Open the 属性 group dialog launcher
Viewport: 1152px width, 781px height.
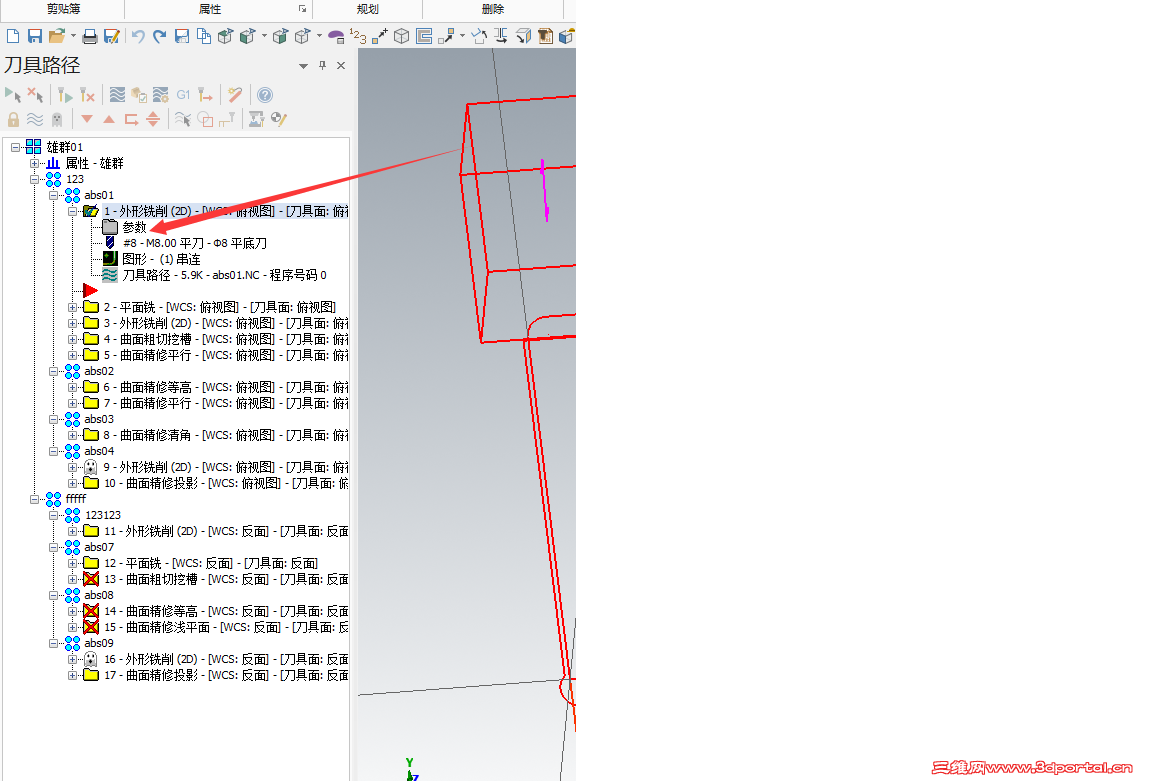point(302,9)
